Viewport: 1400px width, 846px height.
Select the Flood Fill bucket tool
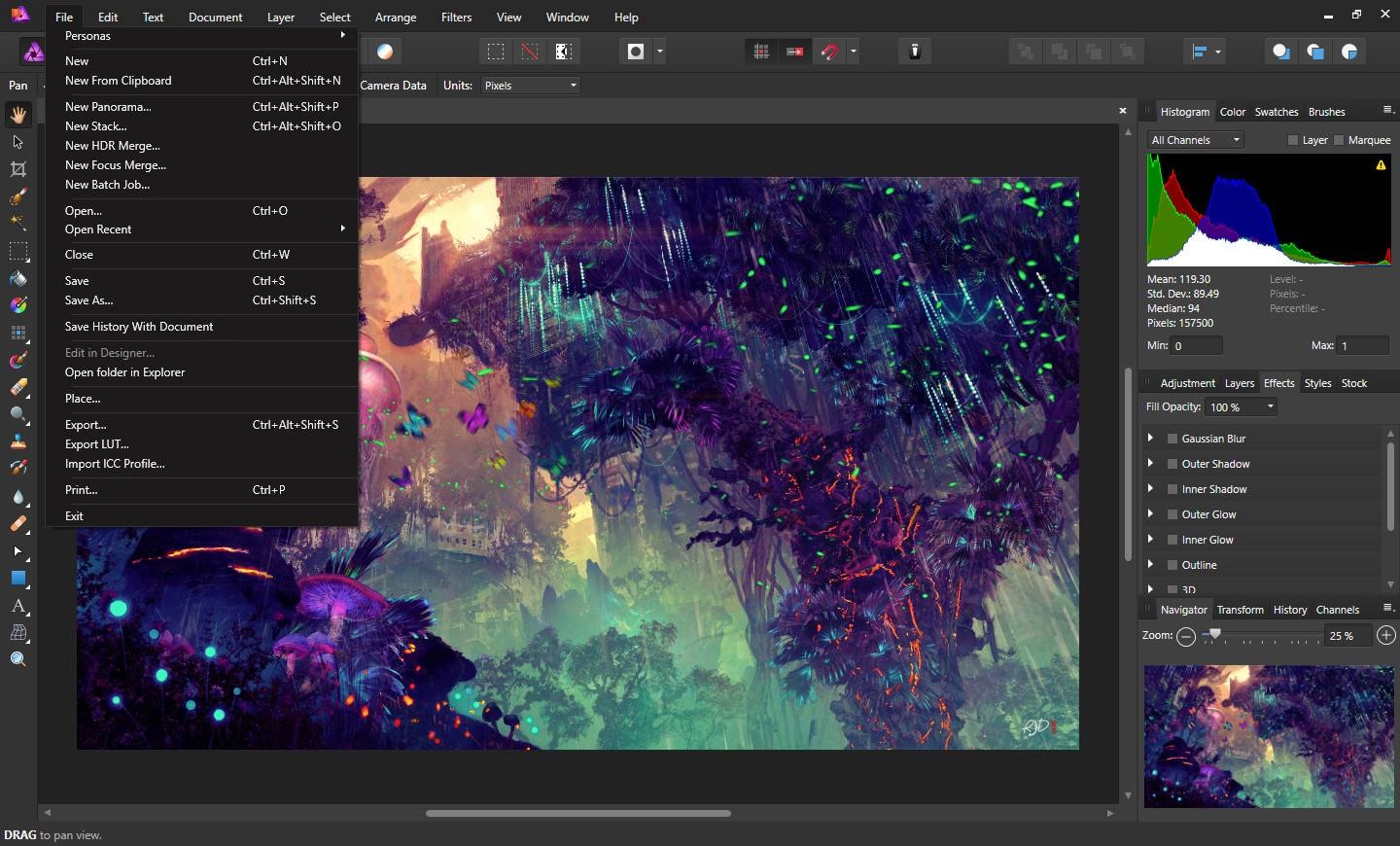coord(17,278)
